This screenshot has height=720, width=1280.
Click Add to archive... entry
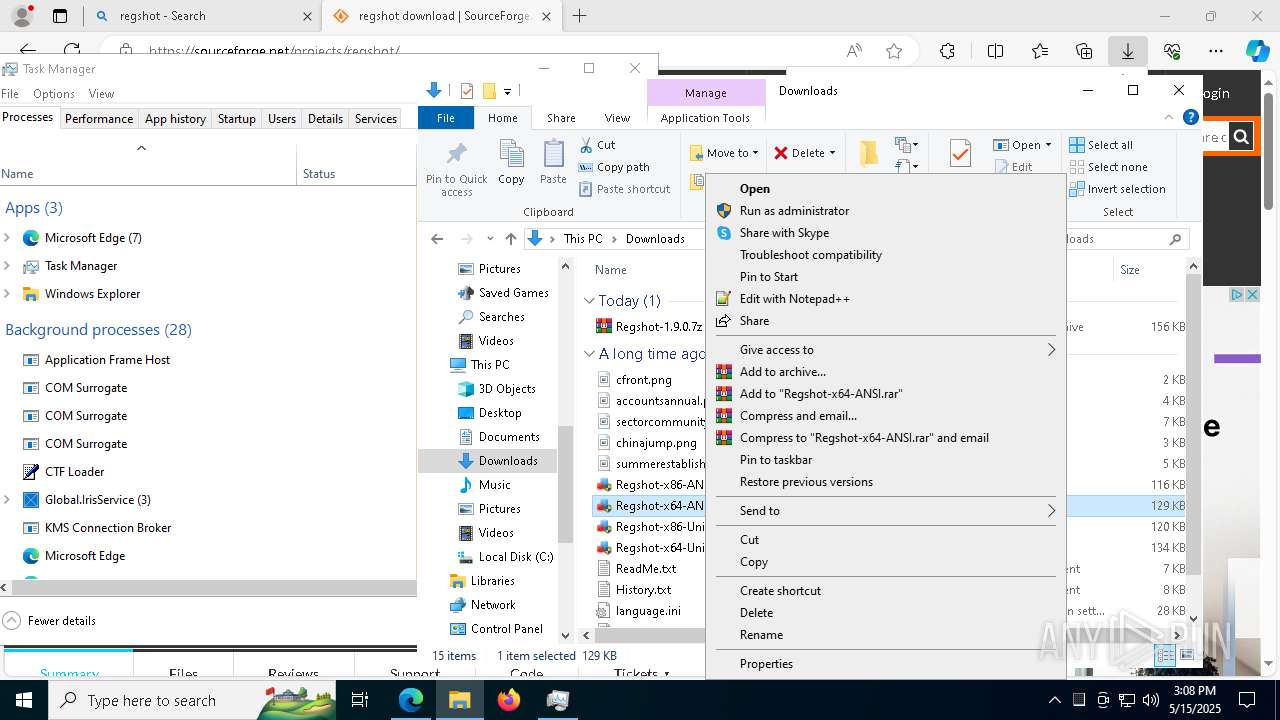[782, 372]
